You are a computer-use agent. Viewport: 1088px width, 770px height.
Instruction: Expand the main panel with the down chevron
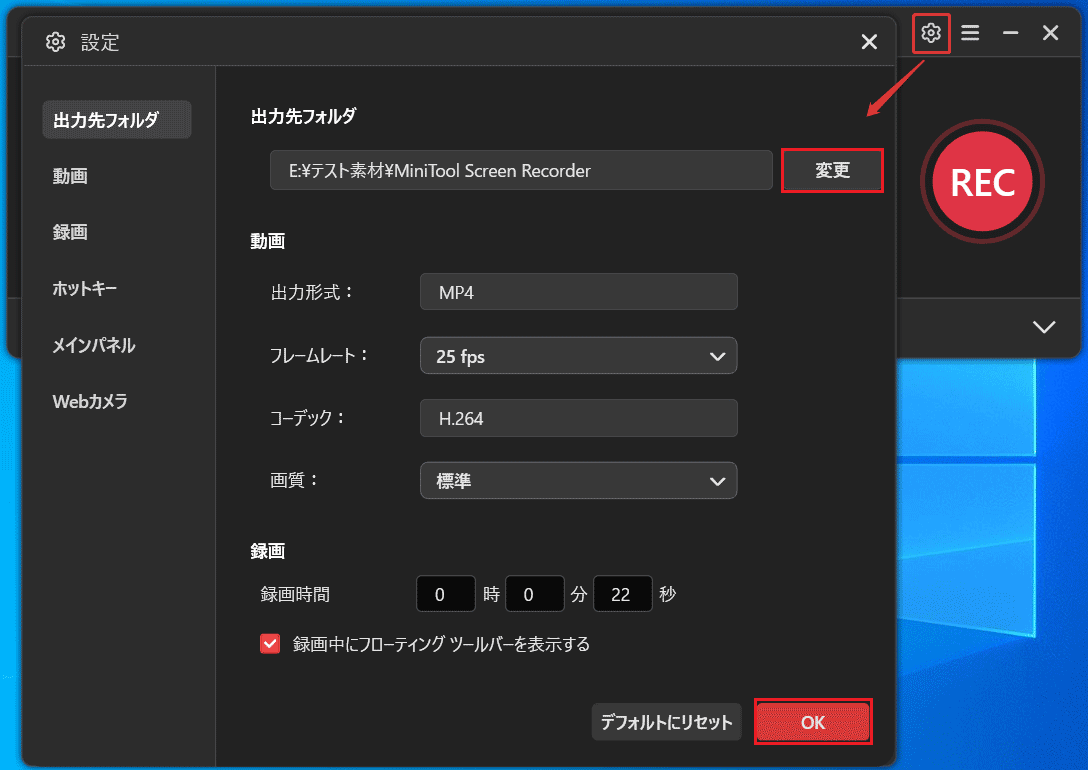[x=1044, y=327]
